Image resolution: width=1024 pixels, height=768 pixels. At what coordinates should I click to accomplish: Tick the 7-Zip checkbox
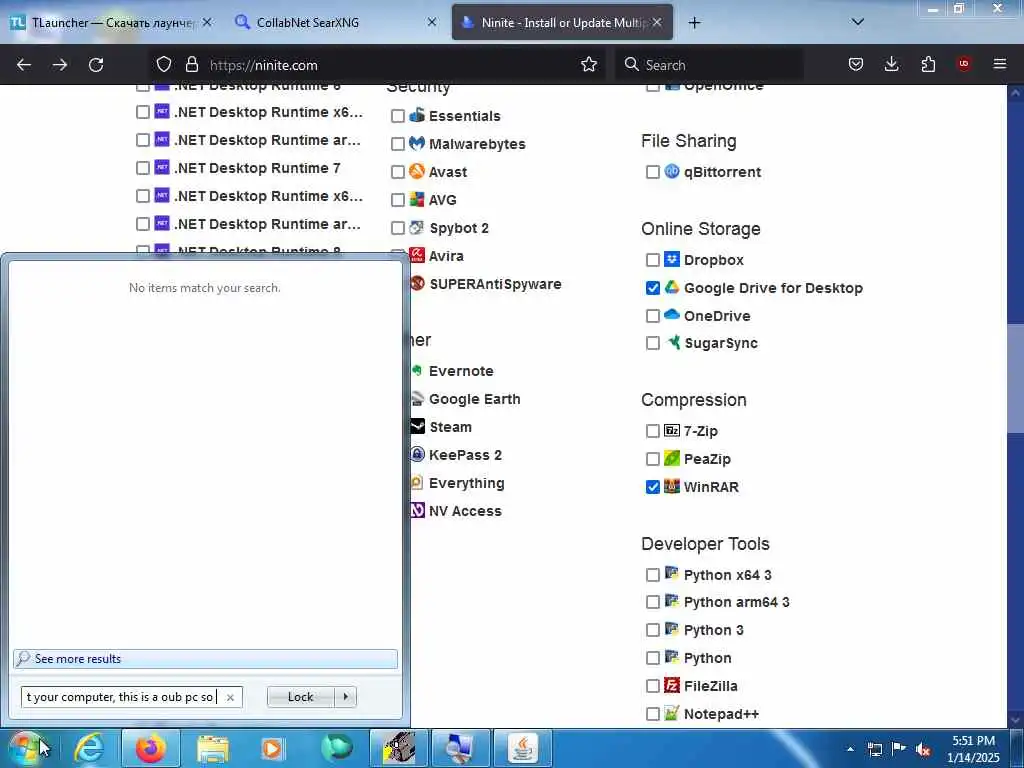coord(652,431)
